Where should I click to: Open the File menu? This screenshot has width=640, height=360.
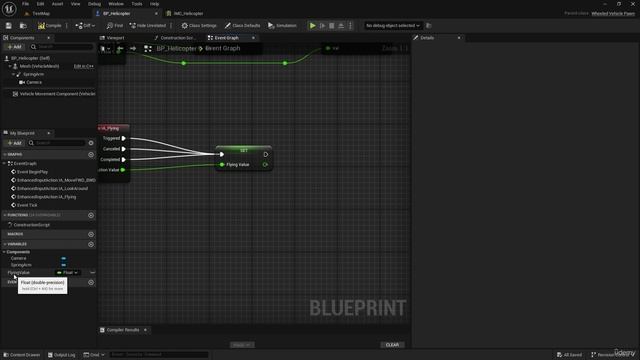(25, 4)
